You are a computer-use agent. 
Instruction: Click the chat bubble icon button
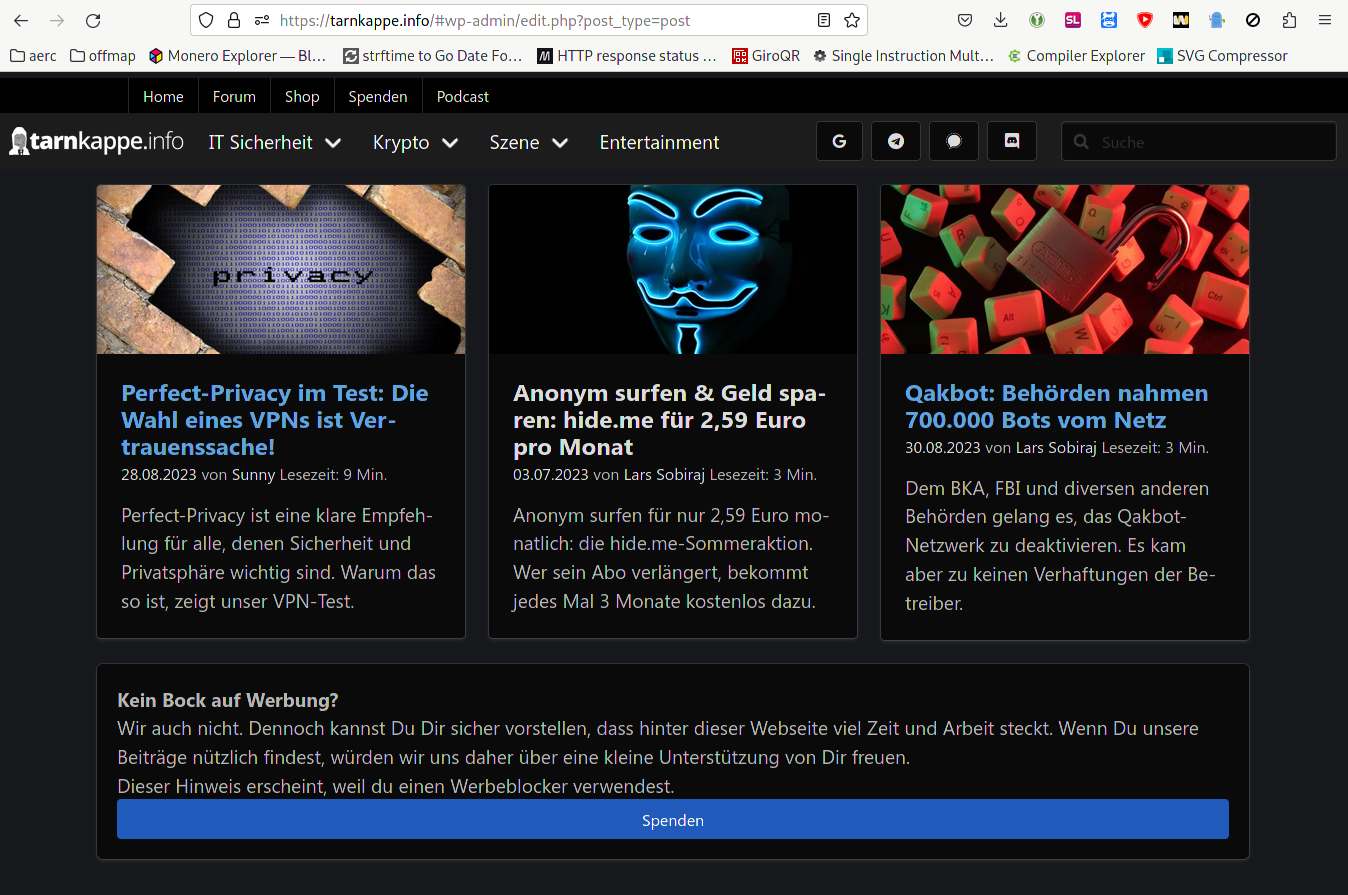(954, 142)
